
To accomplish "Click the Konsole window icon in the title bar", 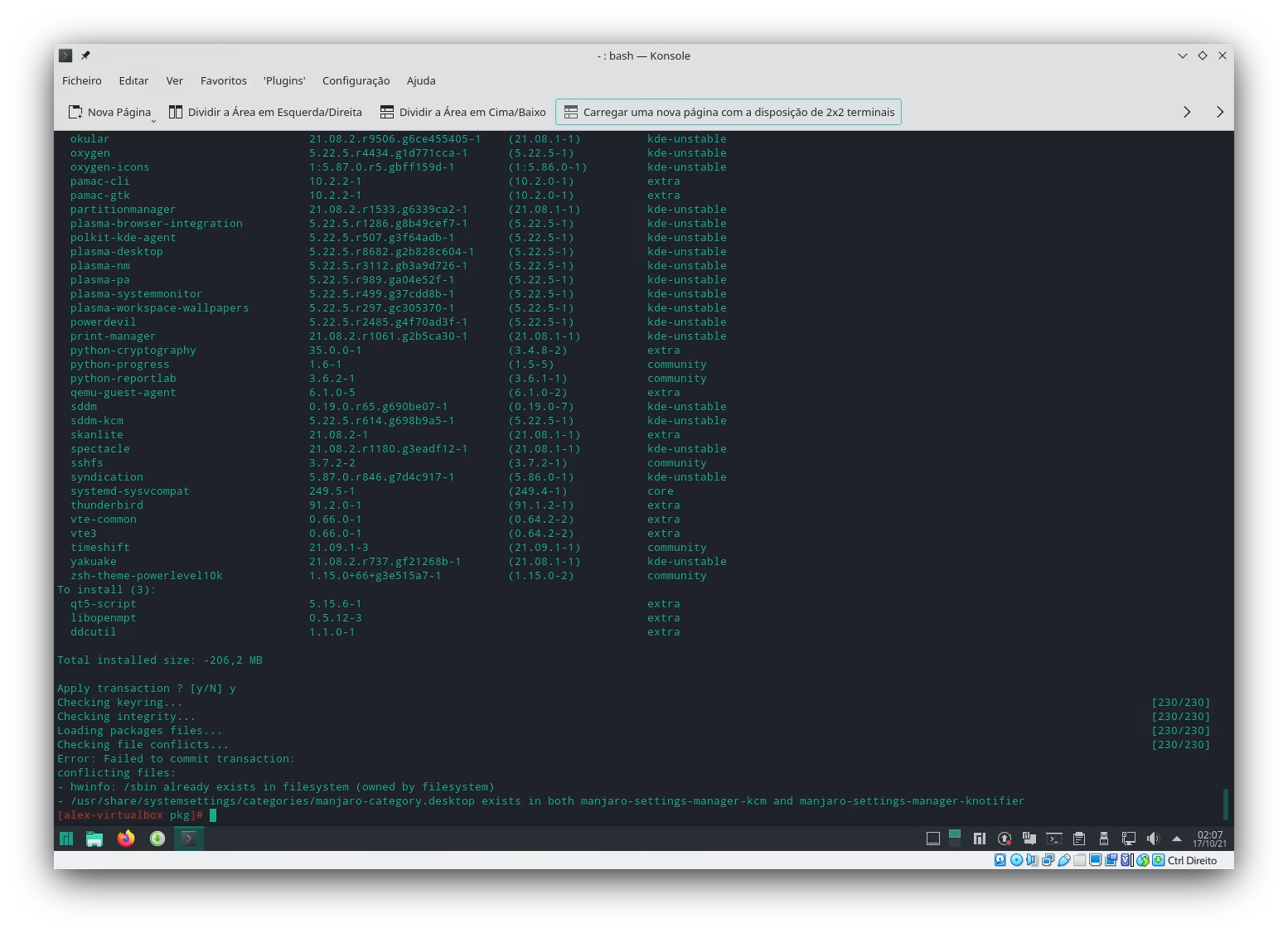I will (x=65, y=56).
